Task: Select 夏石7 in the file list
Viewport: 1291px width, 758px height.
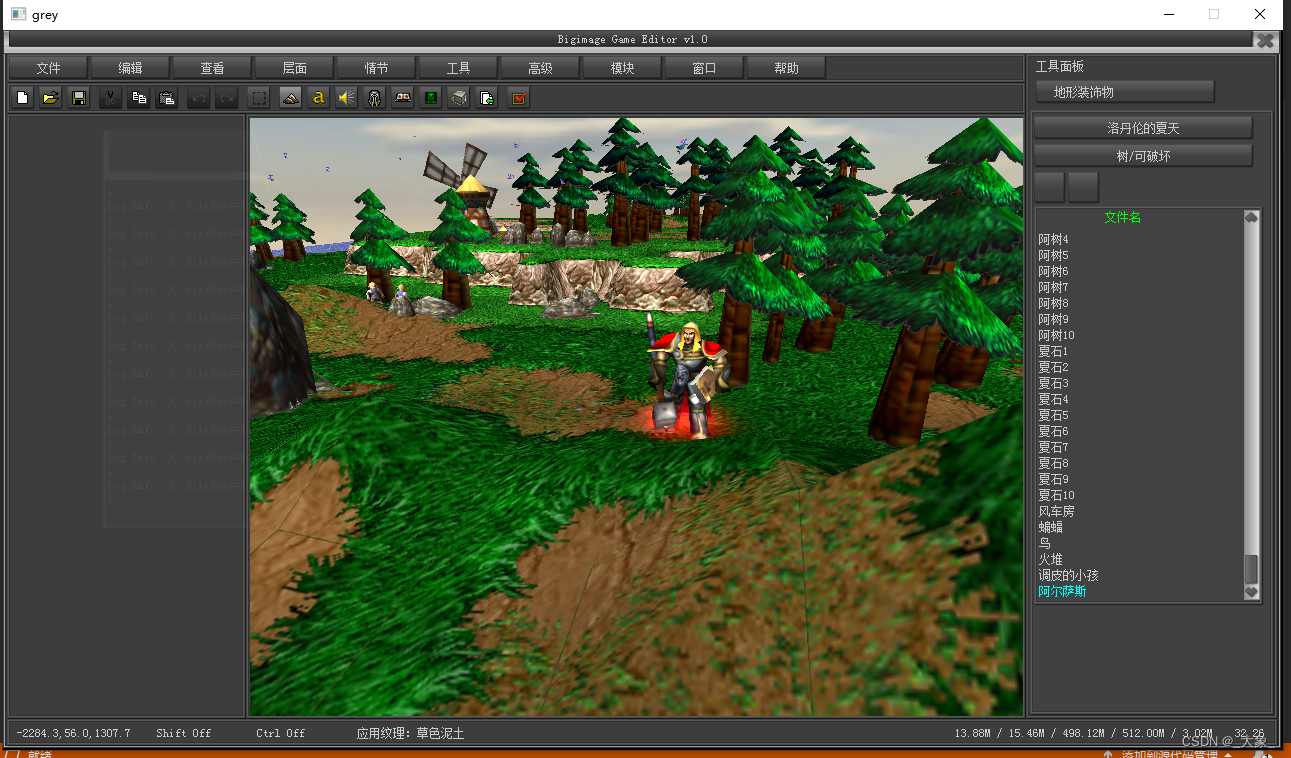Action: tap(1054, 447)
